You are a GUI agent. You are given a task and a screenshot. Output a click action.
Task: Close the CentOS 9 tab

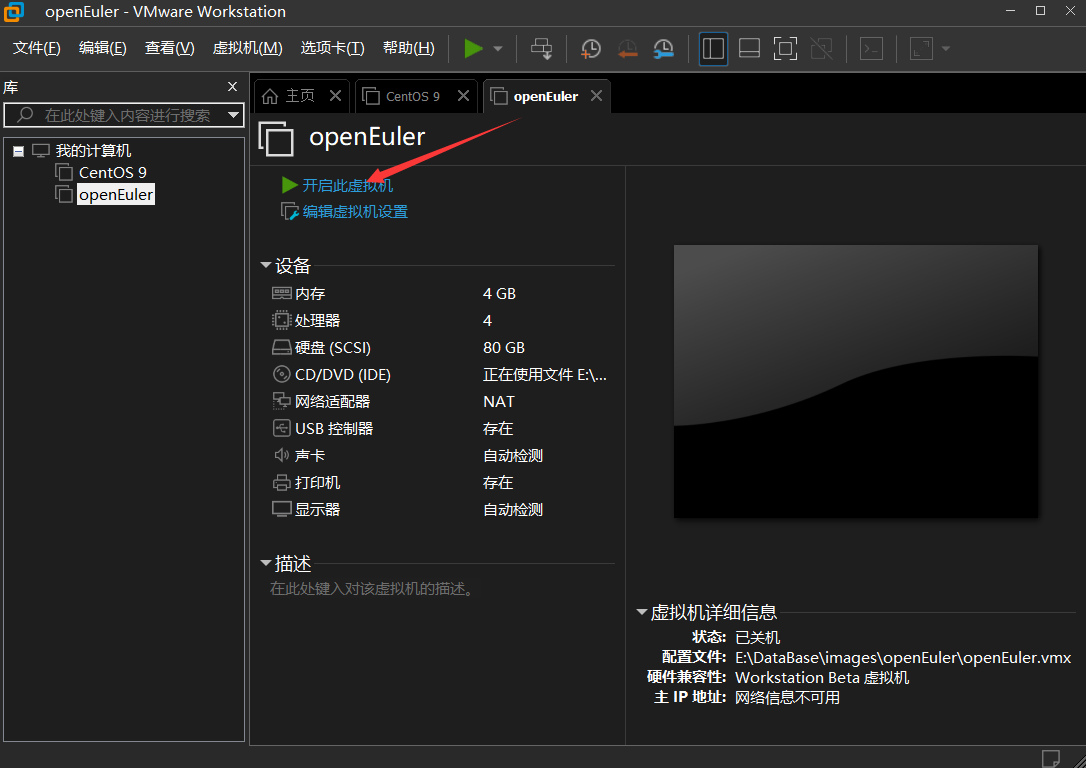point(463,96)
